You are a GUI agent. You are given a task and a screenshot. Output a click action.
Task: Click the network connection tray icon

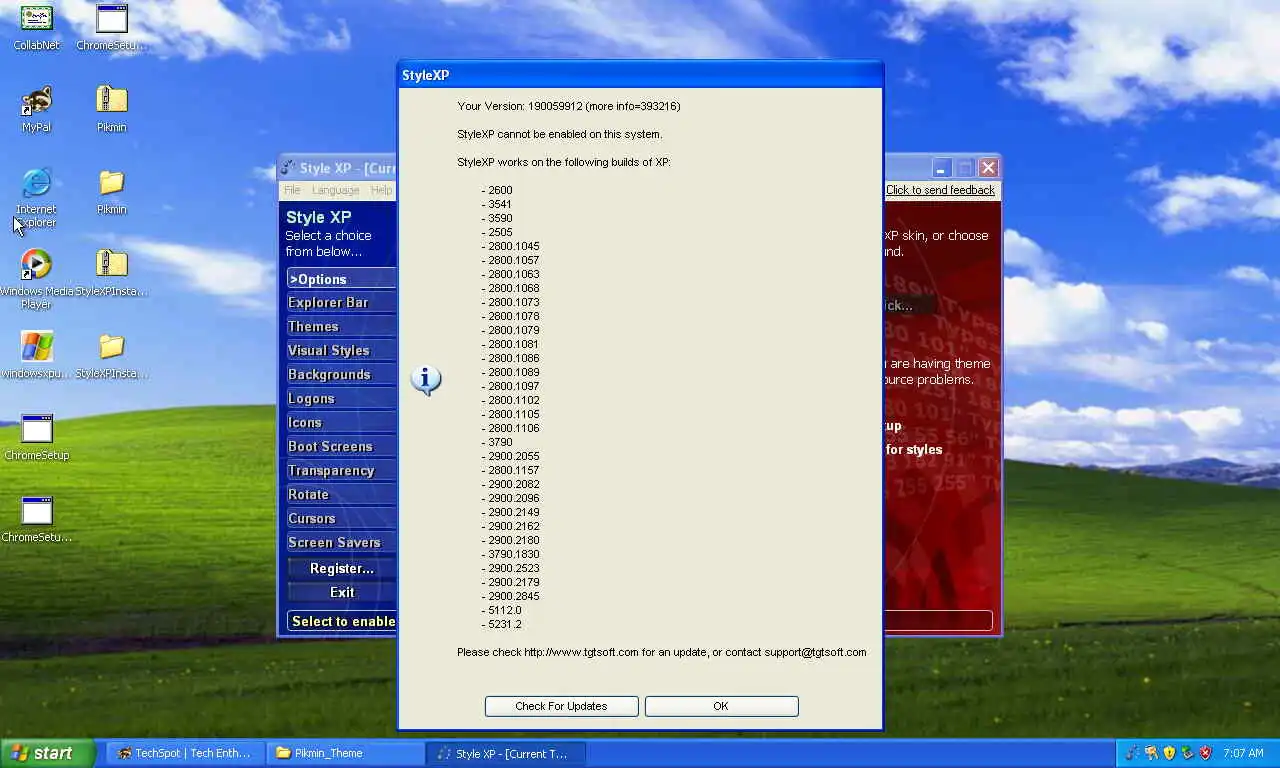[x=1187, y=753]
